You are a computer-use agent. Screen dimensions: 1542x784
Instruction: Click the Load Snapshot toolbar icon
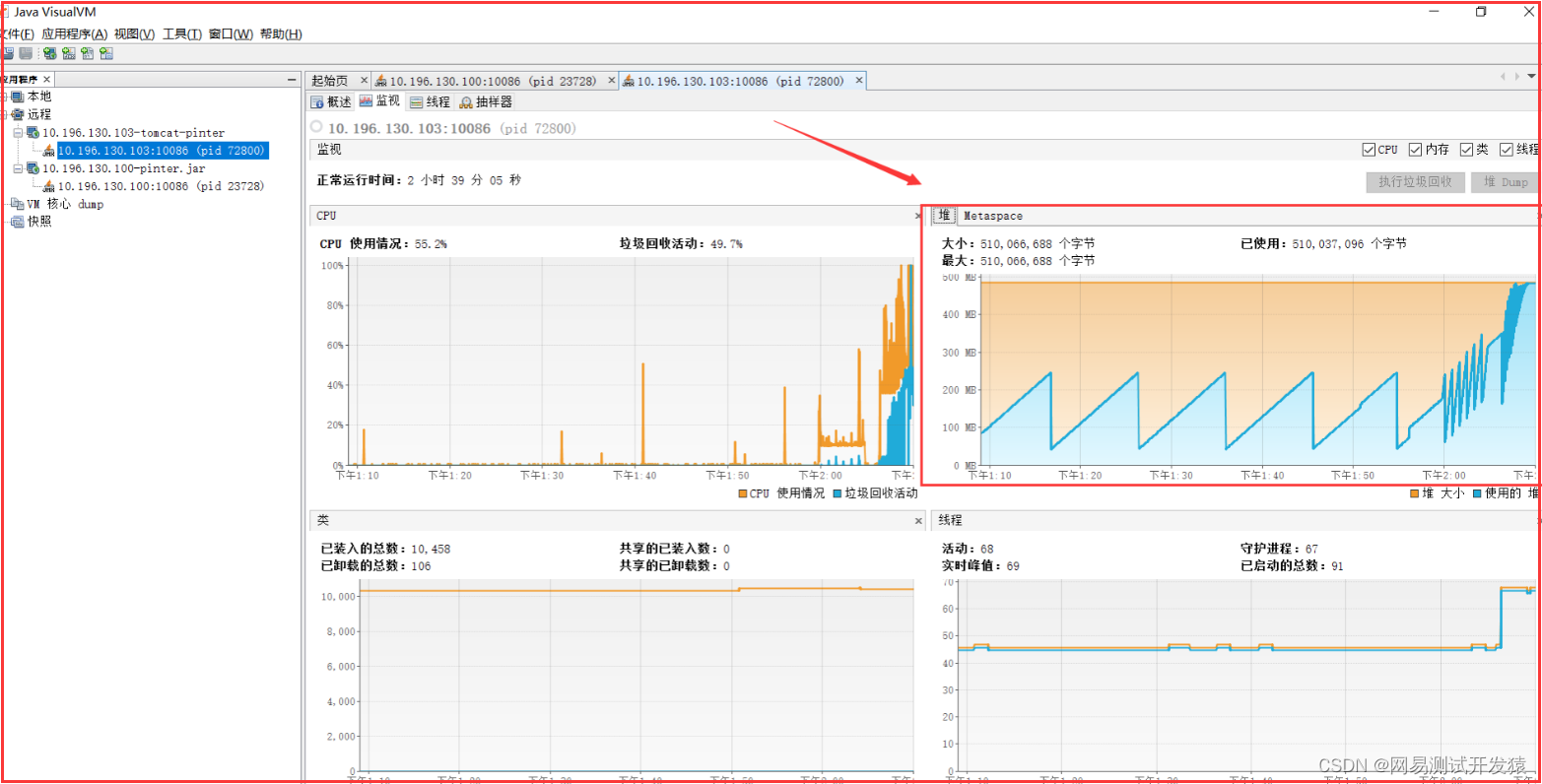[7, 53]
